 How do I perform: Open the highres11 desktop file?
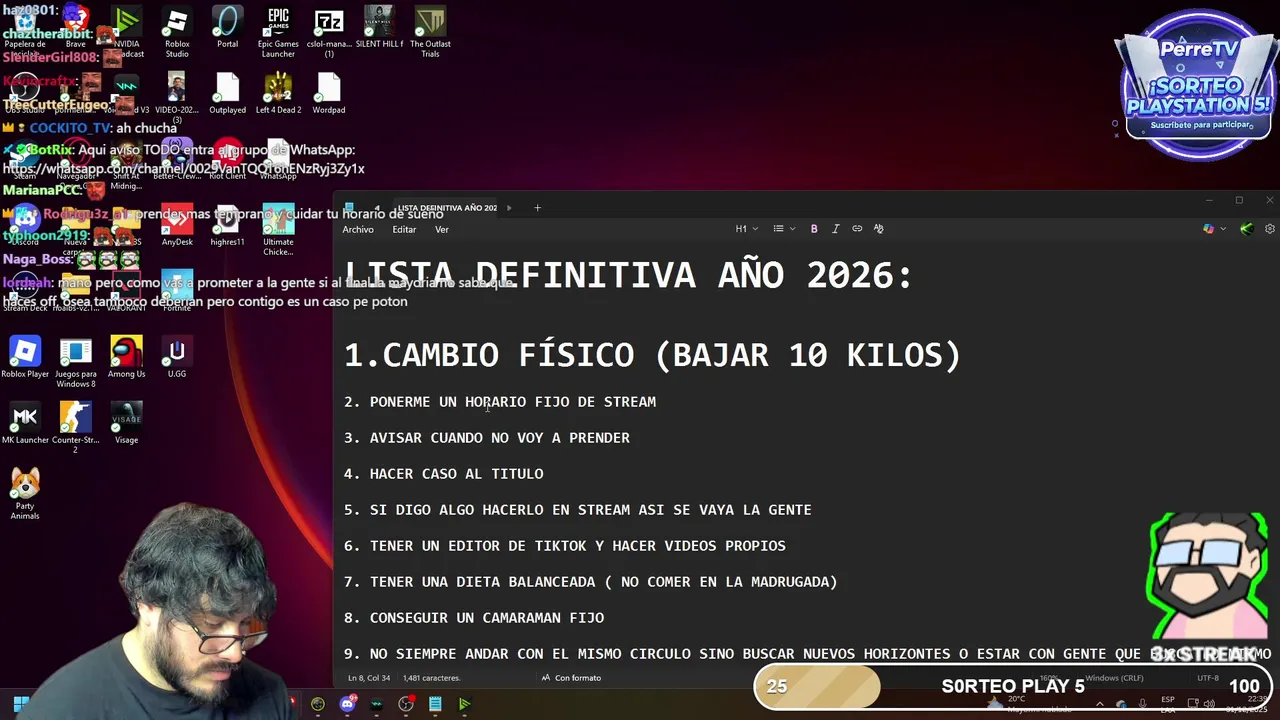[x=227, y=226]
